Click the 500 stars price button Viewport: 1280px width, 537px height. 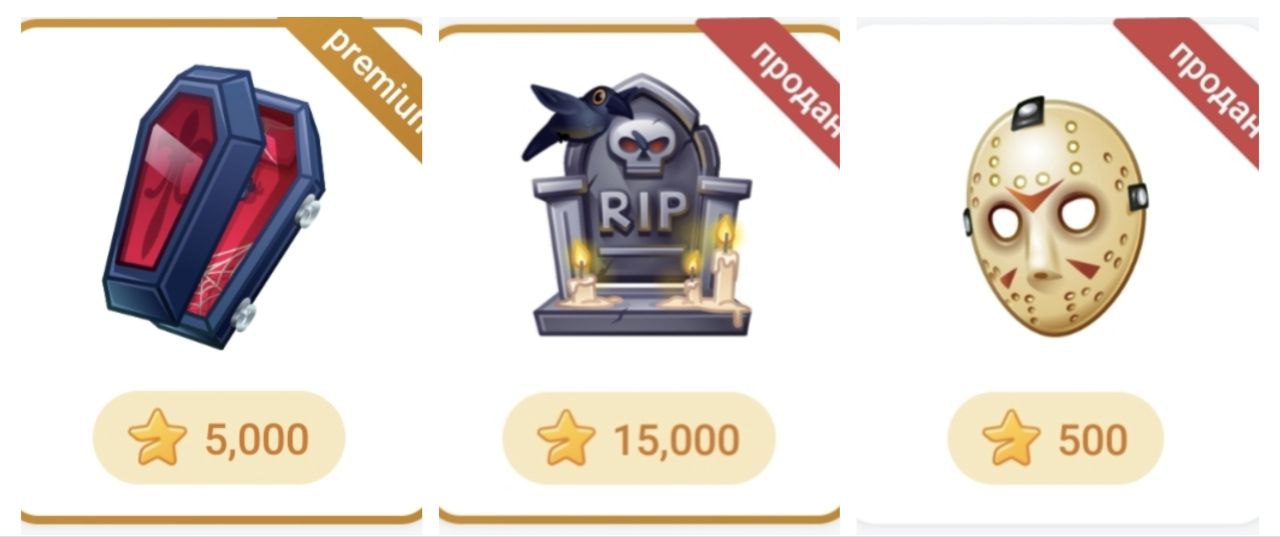pos(1055,438)
